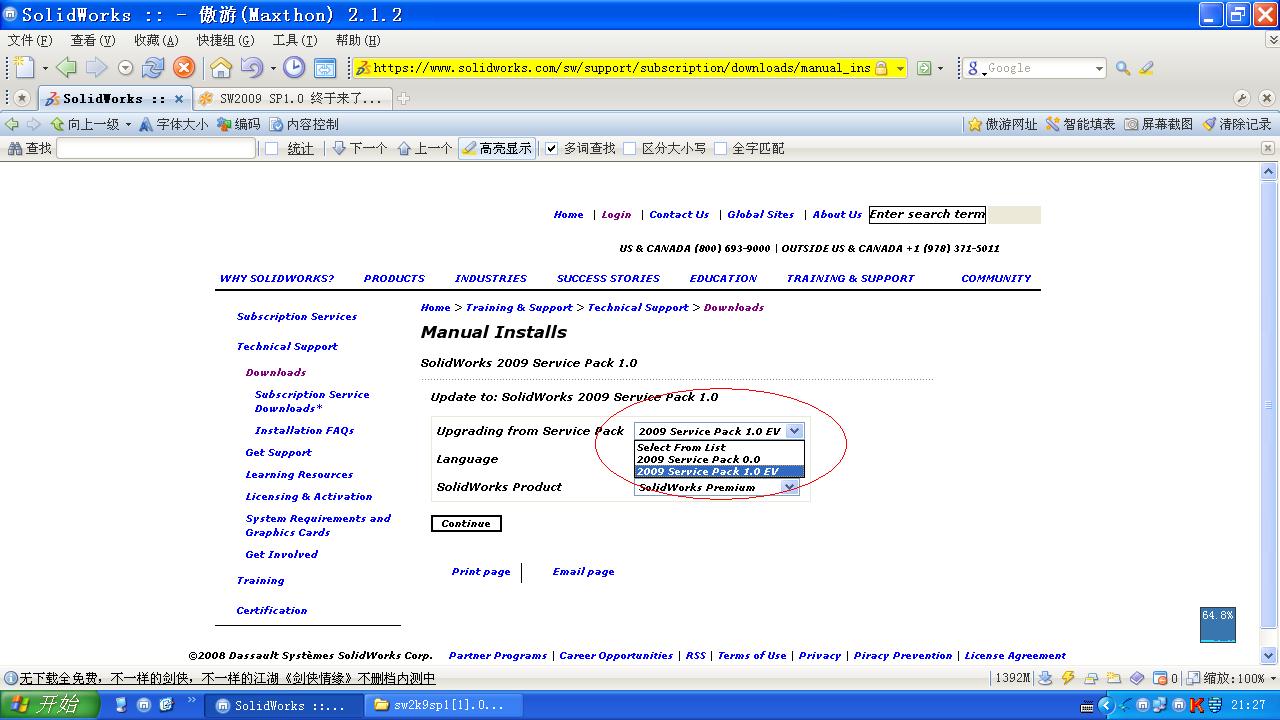This screenshot has width=1280, height=720.
Task: Click the undo closed page icon
Action: (x=251, y=68)
